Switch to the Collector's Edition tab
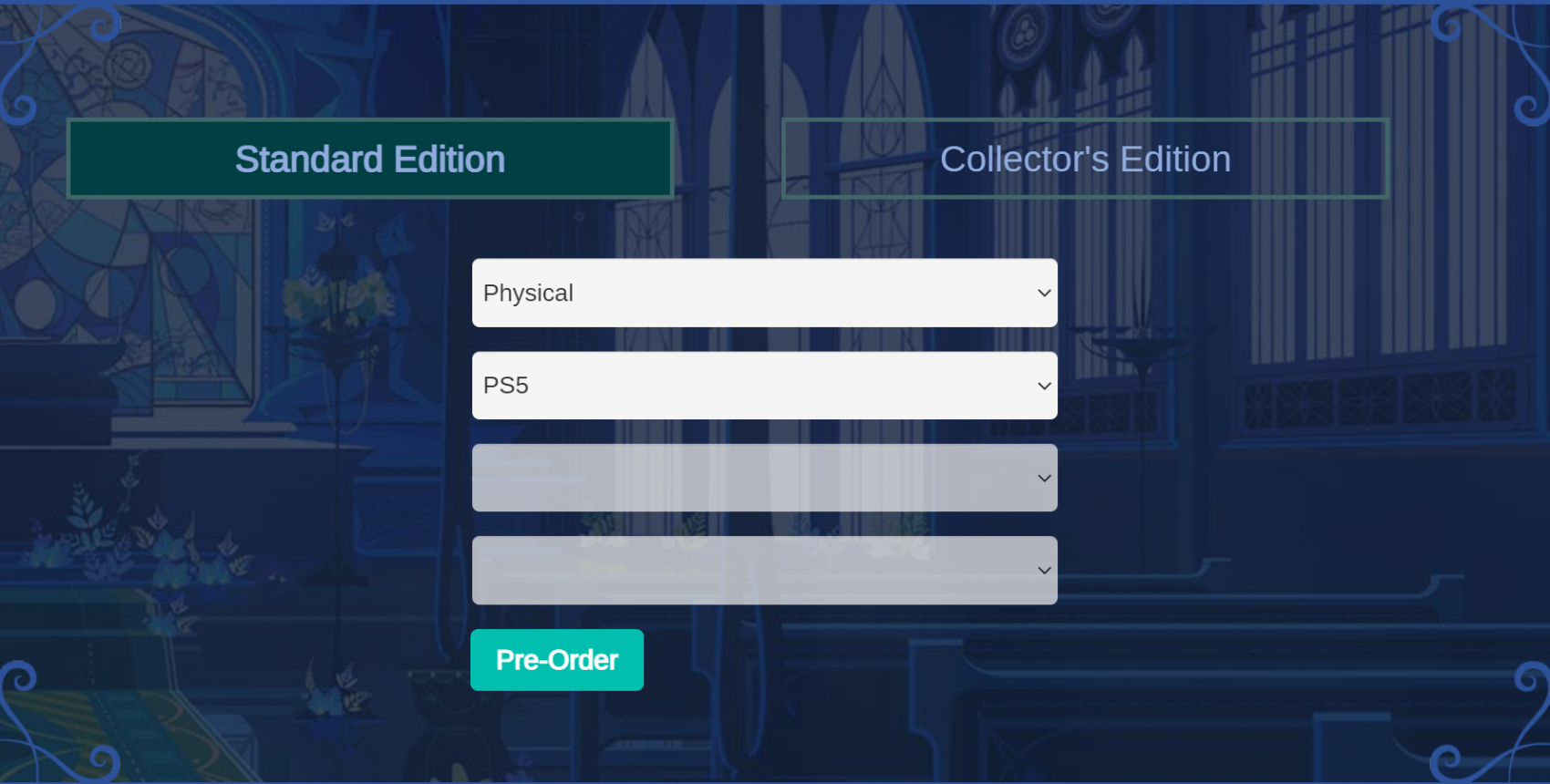 pyautogui.click(x=1085, y=159)
